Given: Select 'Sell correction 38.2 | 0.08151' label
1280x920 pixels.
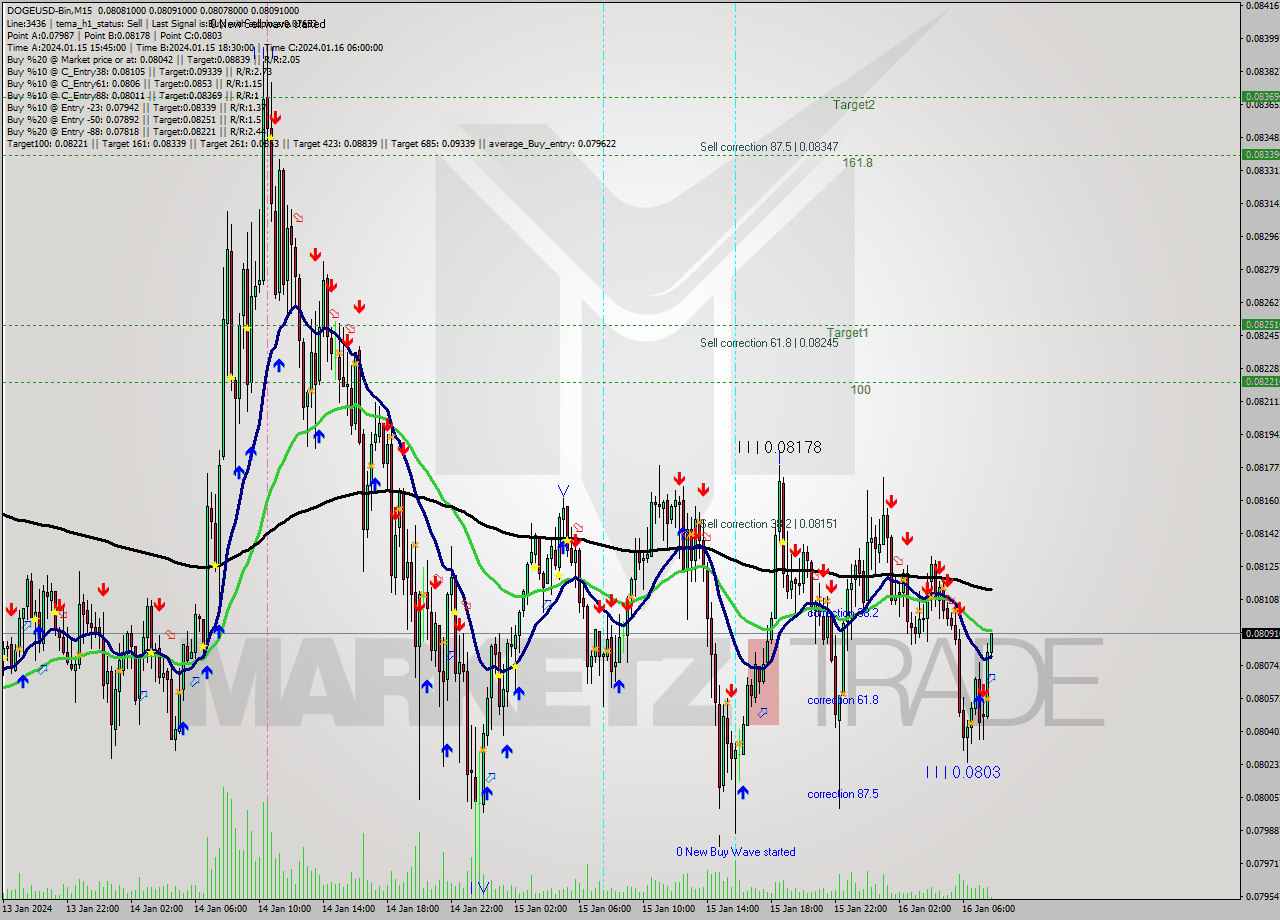Looking at the screenshot, I should (769, 524).
